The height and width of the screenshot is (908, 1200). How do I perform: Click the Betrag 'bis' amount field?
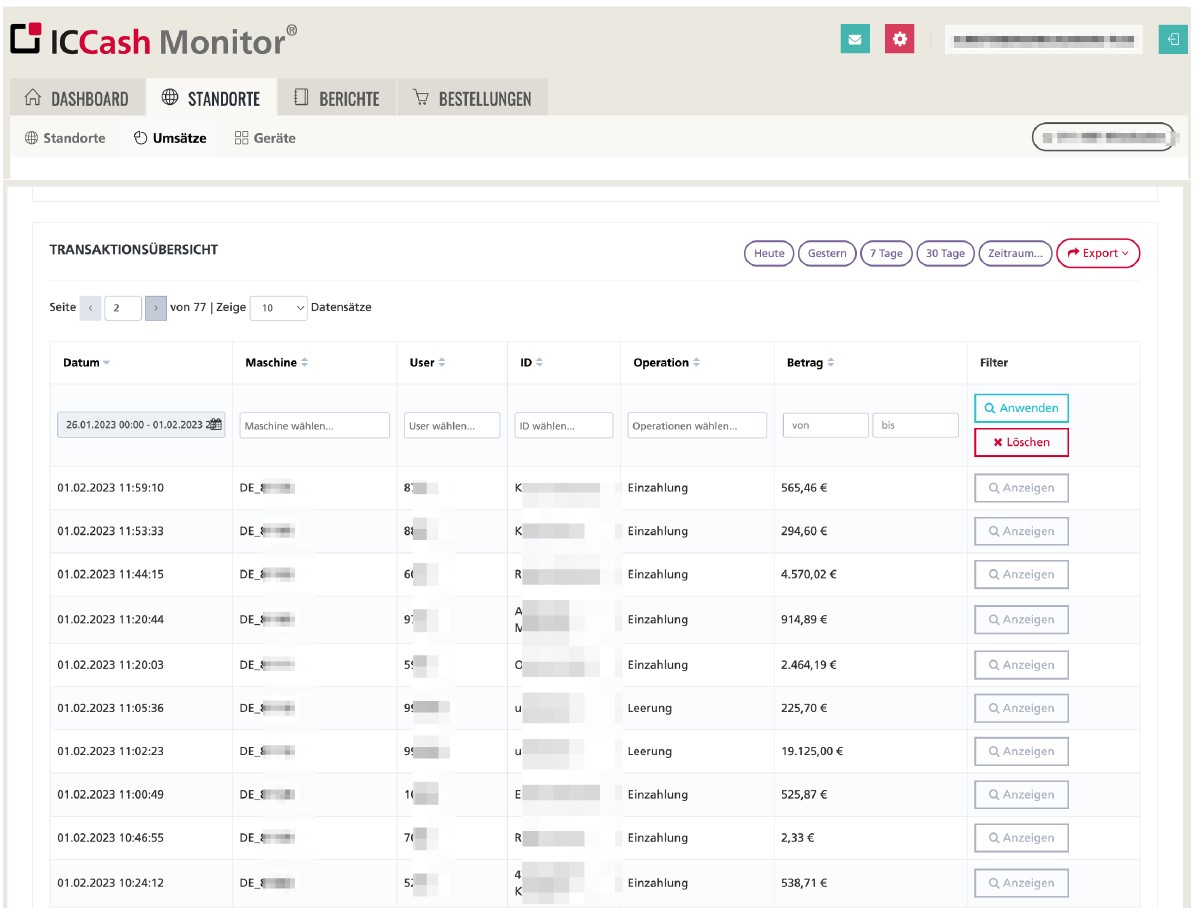915,425
